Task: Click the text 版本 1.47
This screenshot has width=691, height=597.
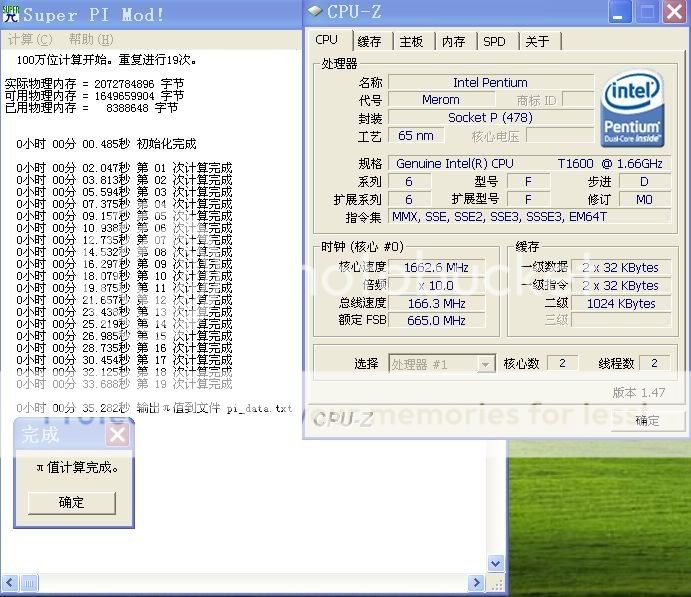Action: [639, 393]
